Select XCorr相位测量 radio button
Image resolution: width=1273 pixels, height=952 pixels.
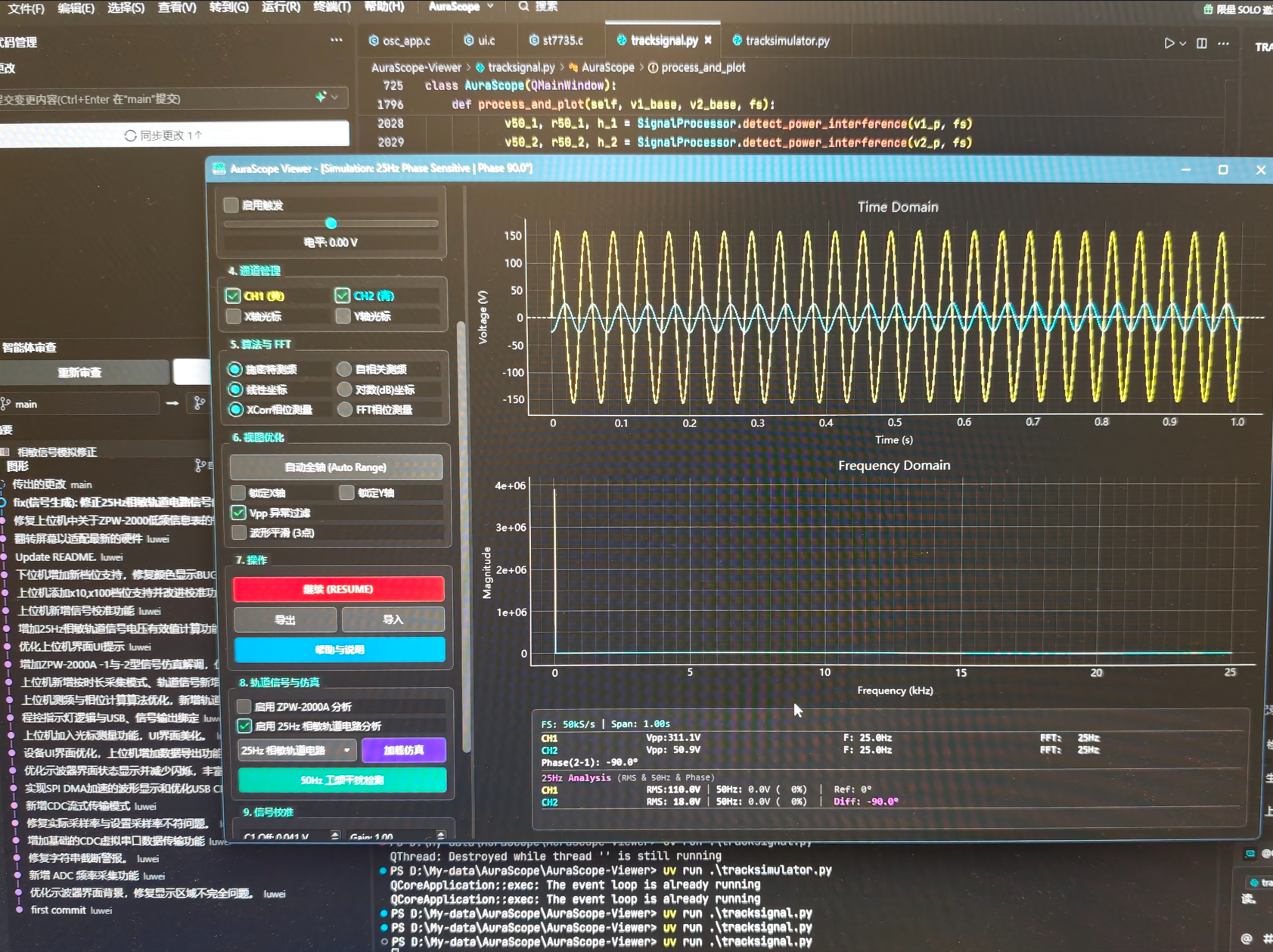pyautogui.click(x=236, y=410)
